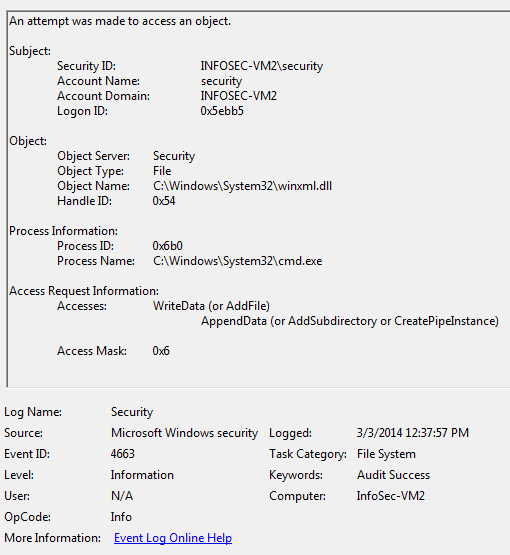Click the Access Mask value 0x6

pyautogui.click(x=161, y=351)
